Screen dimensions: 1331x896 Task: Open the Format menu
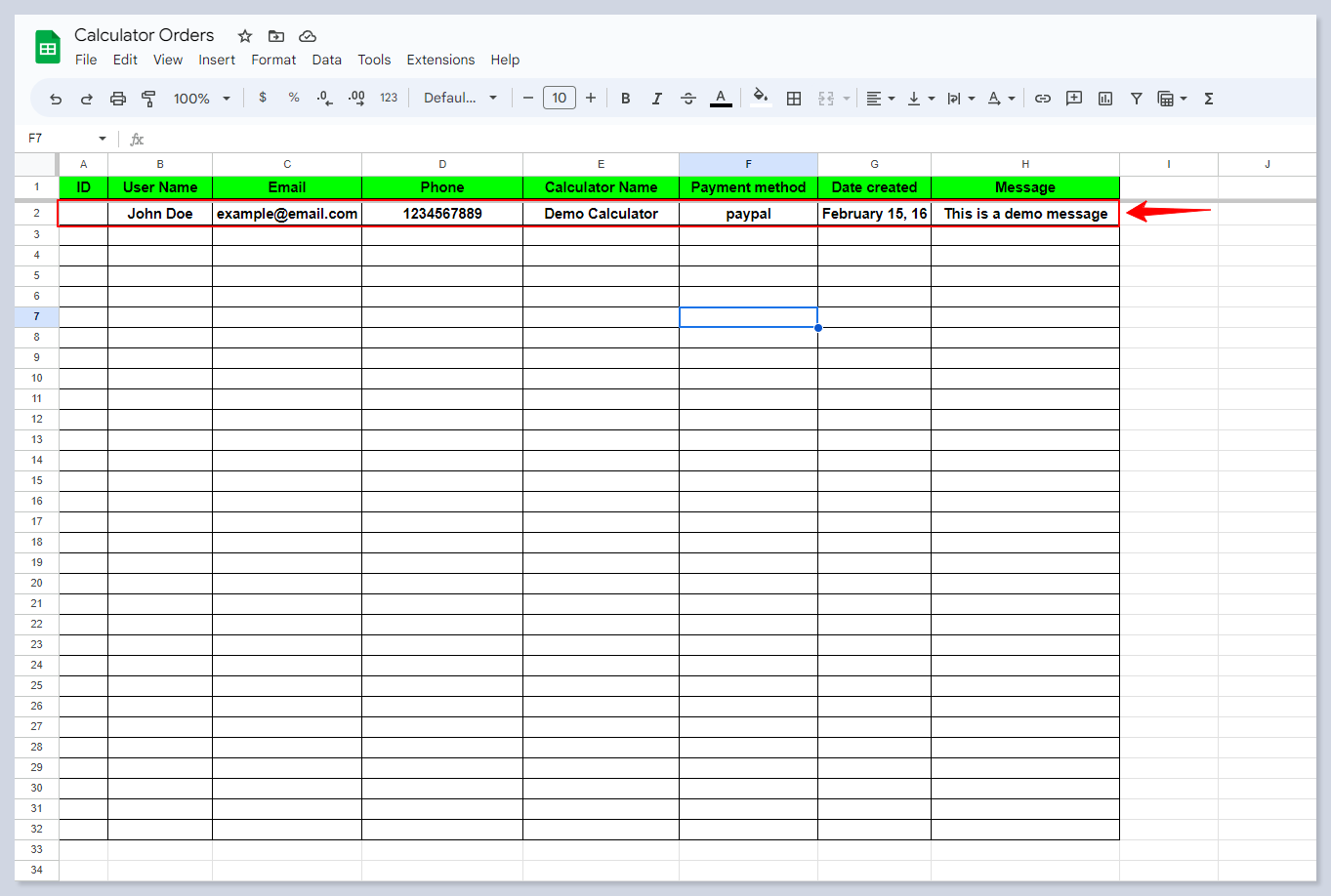[273, 60]
